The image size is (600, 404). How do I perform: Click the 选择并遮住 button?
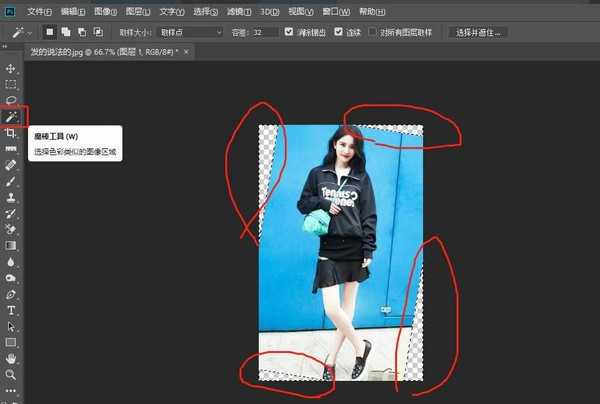pyautogui.click(x=481, y=32)
